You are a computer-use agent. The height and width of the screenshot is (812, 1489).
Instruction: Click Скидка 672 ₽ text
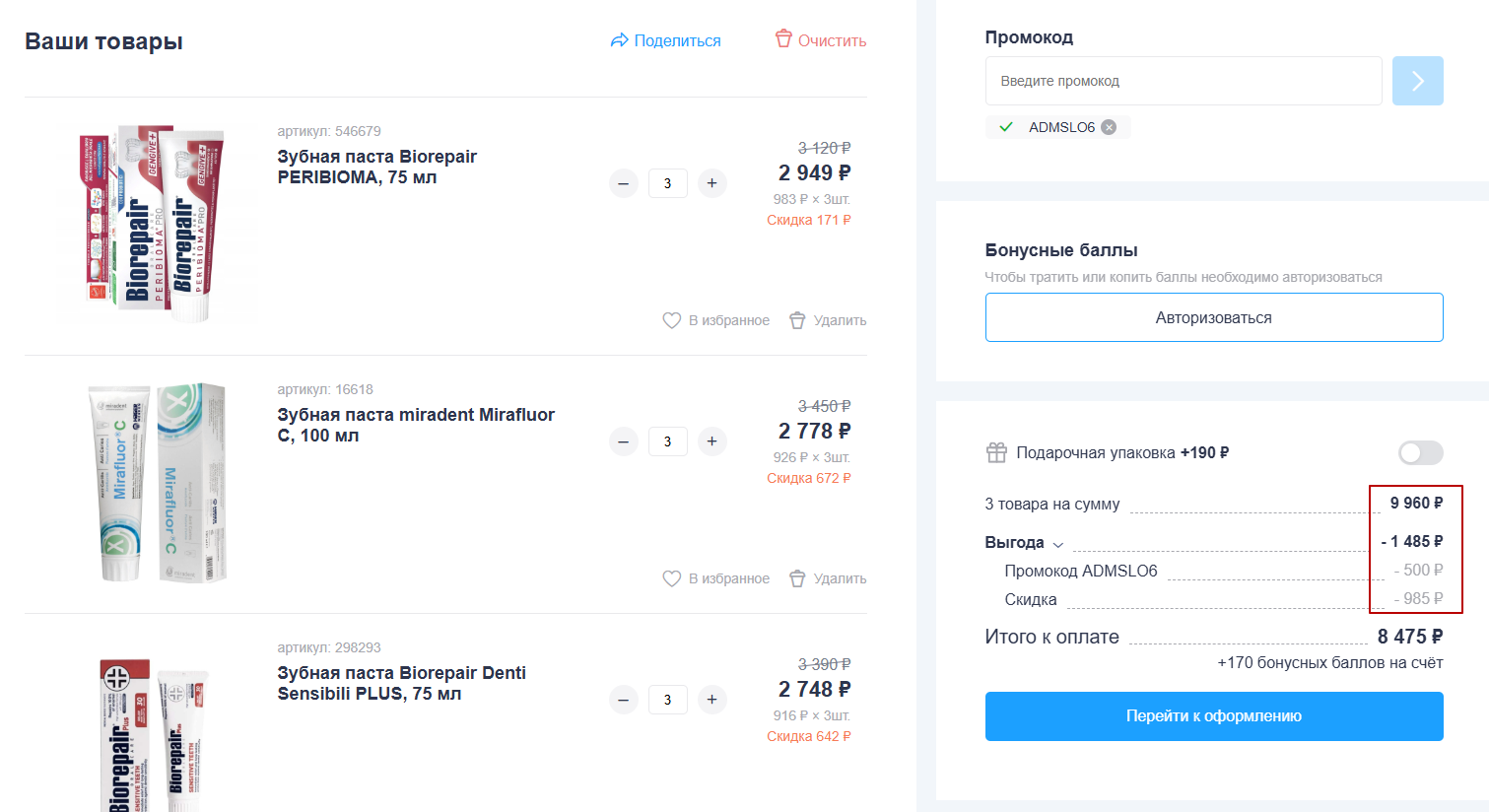808,478
